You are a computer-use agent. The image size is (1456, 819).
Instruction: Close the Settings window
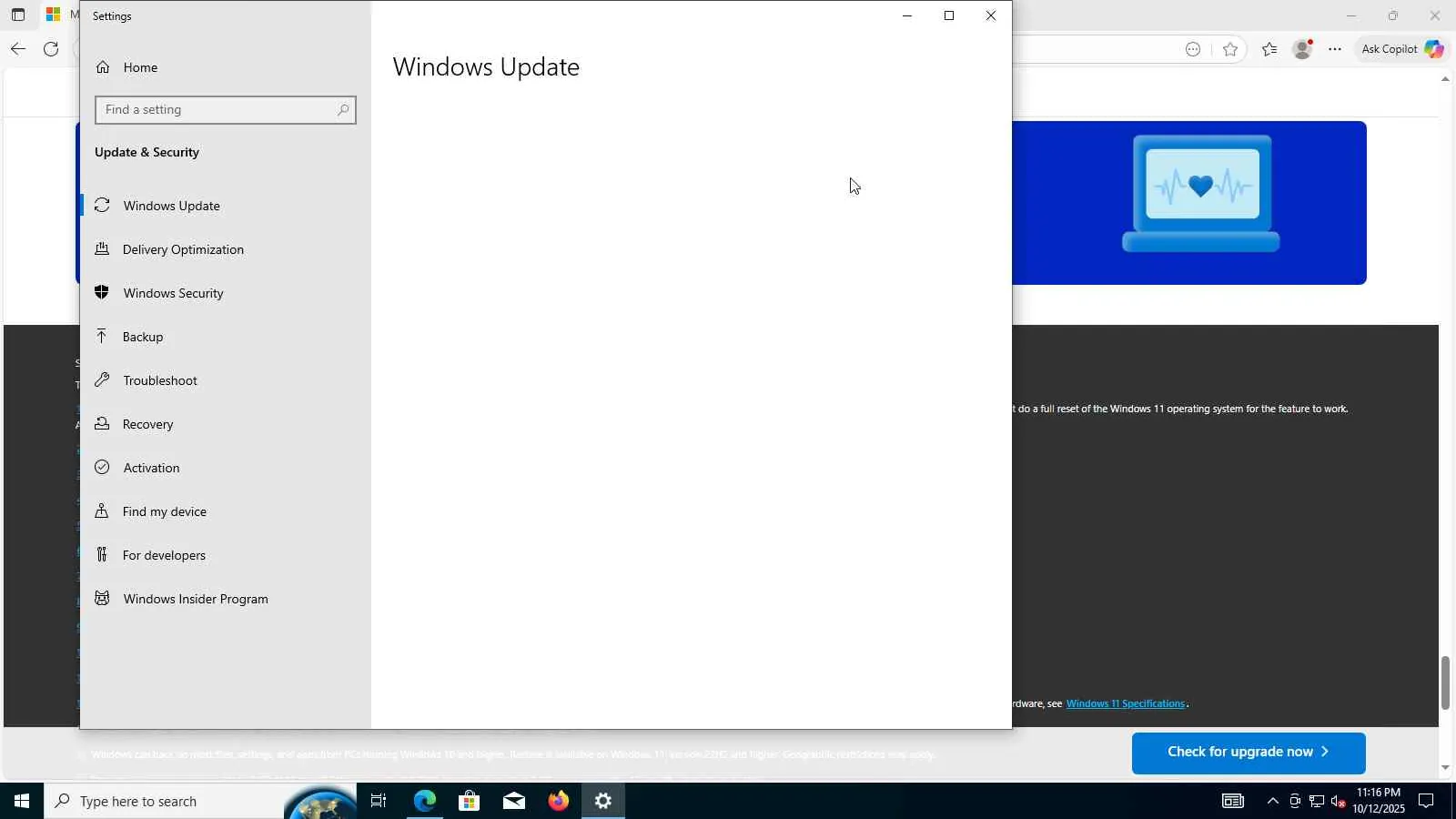991,15
